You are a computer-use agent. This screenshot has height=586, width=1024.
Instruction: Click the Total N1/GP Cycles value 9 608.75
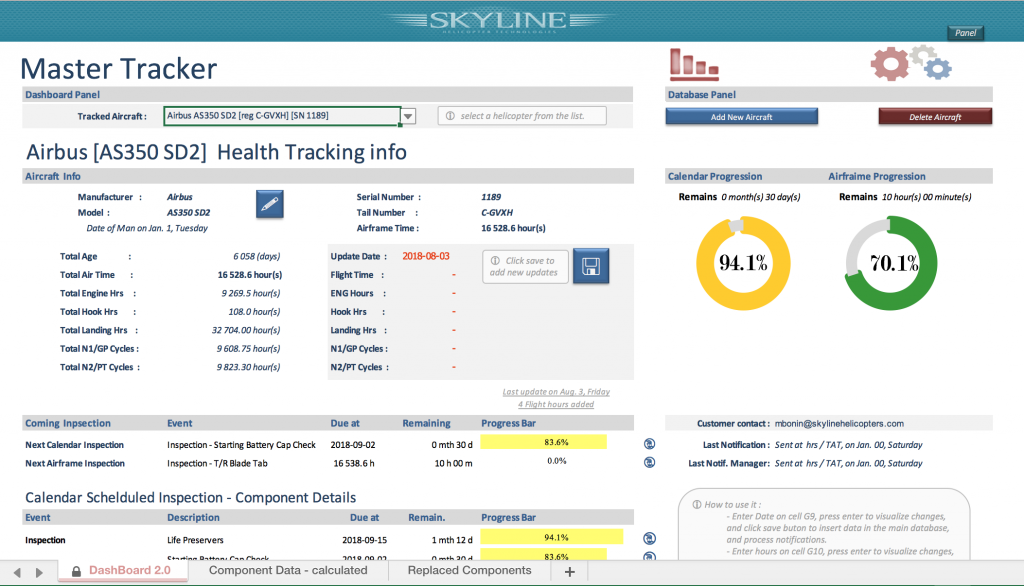click(249, 349)
